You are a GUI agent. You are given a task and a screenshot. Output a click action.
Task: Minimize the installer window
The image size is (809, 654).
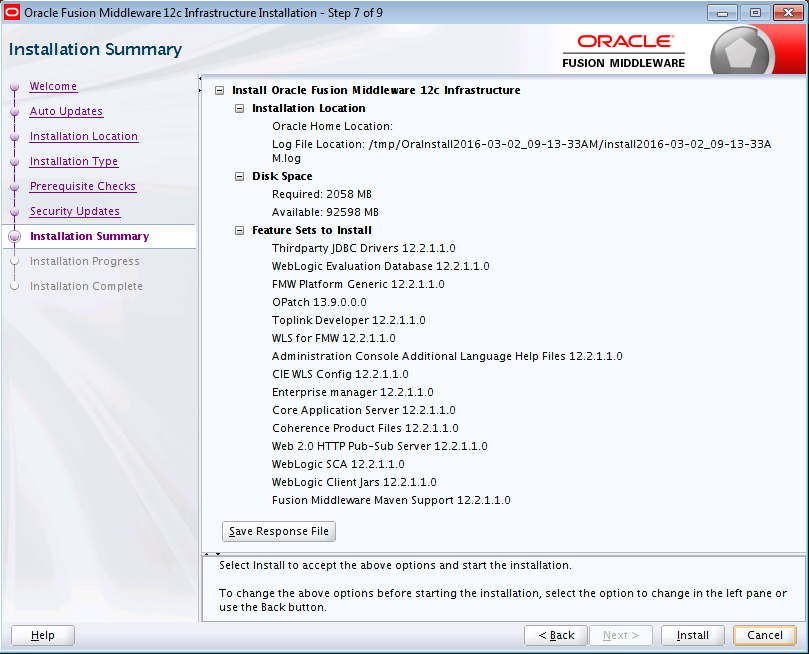coord(722,13)
